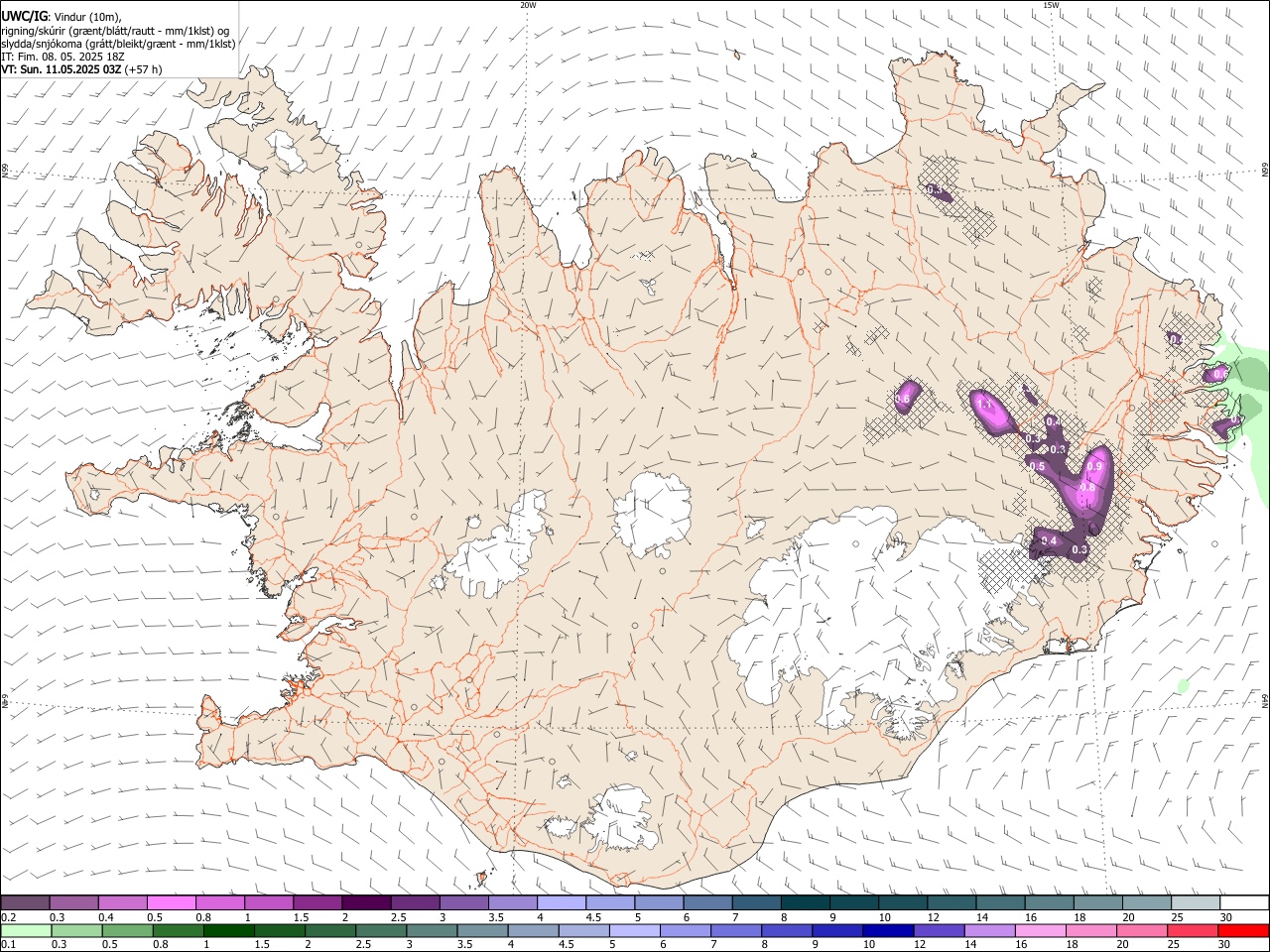Viewport: 1270px width, 952px height.
Task: Click the deep navy 10–12 lower legend swatch
Action: point(888,930)
